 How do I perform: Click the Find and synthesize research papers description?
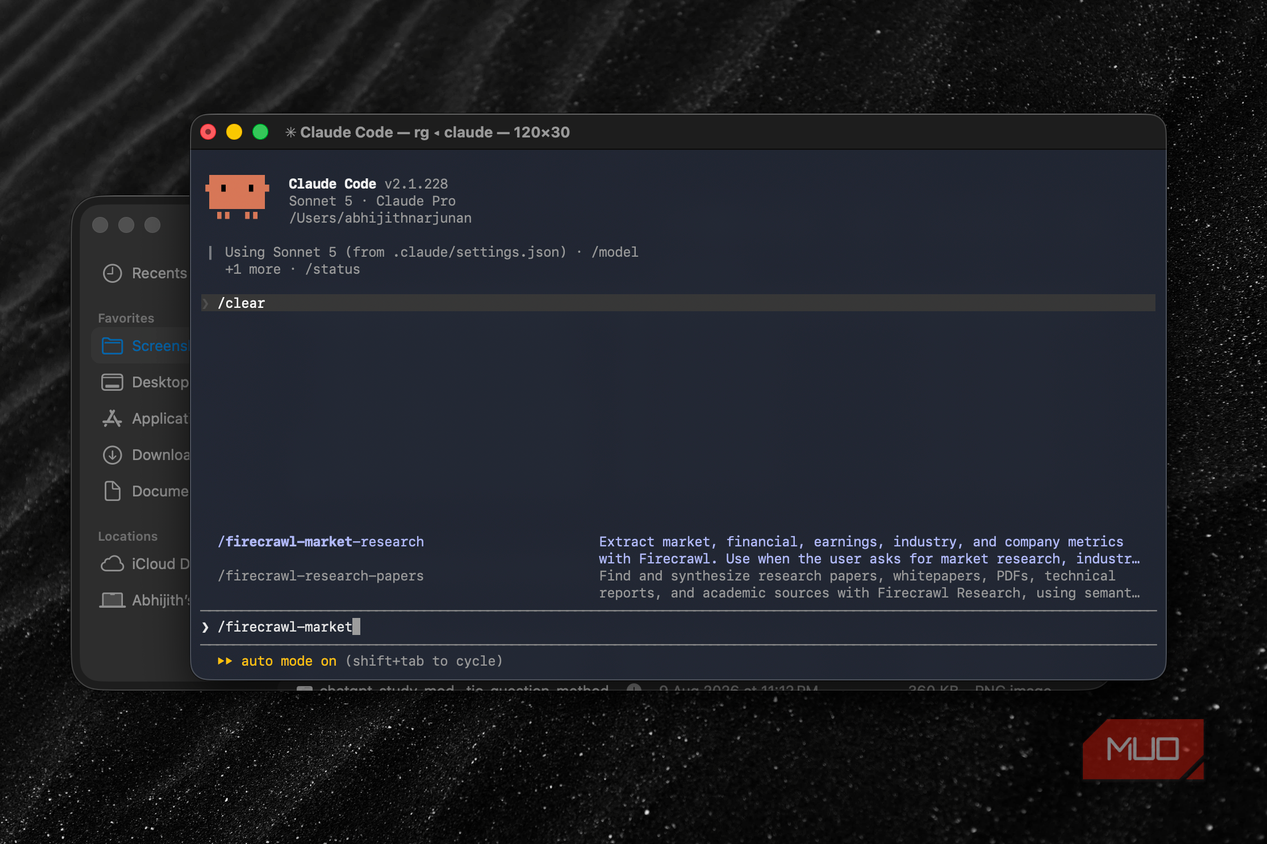[869, 584]
